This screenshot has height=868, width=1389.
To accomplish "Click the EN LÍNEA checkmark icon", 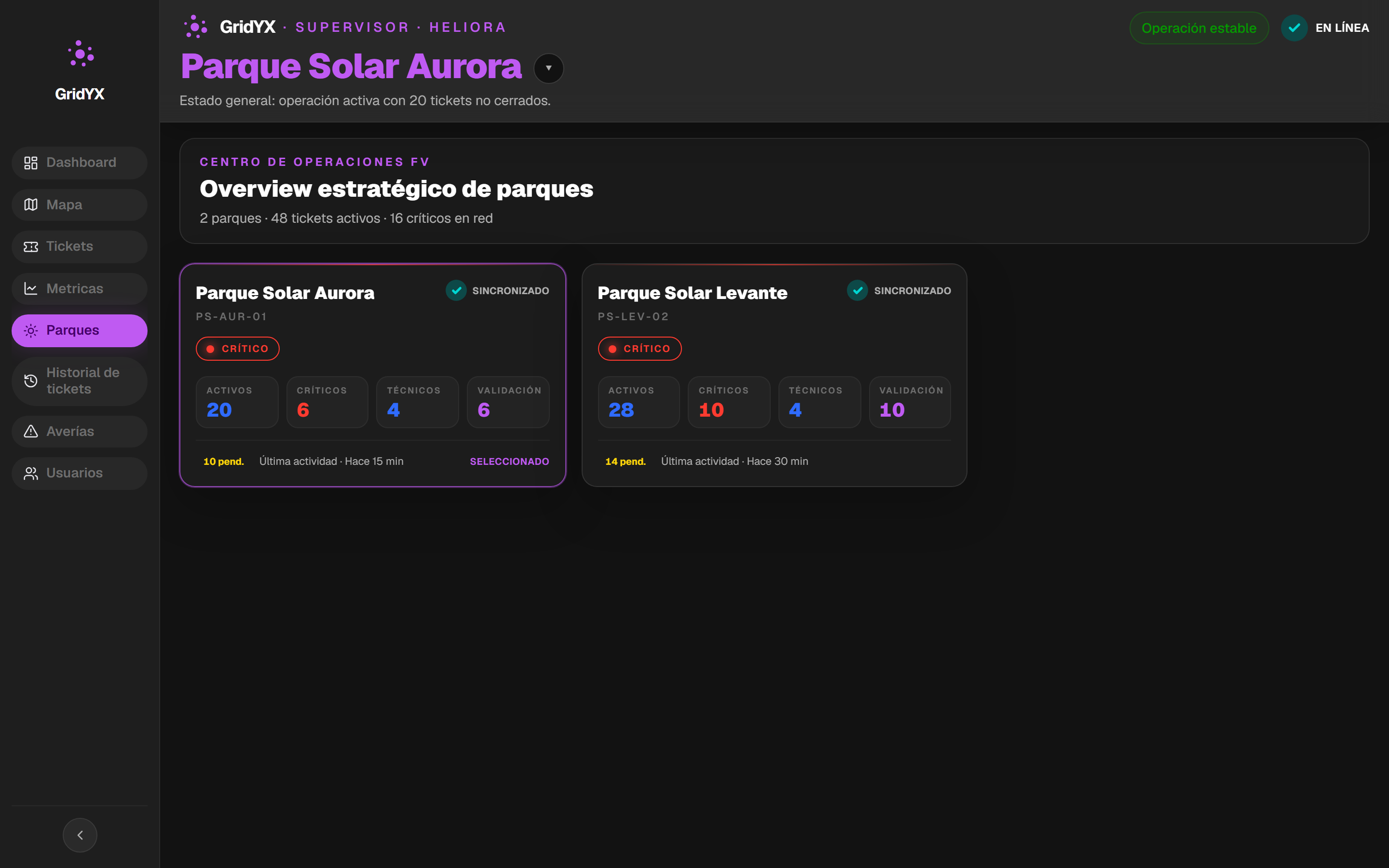I will click(1294, 27).
